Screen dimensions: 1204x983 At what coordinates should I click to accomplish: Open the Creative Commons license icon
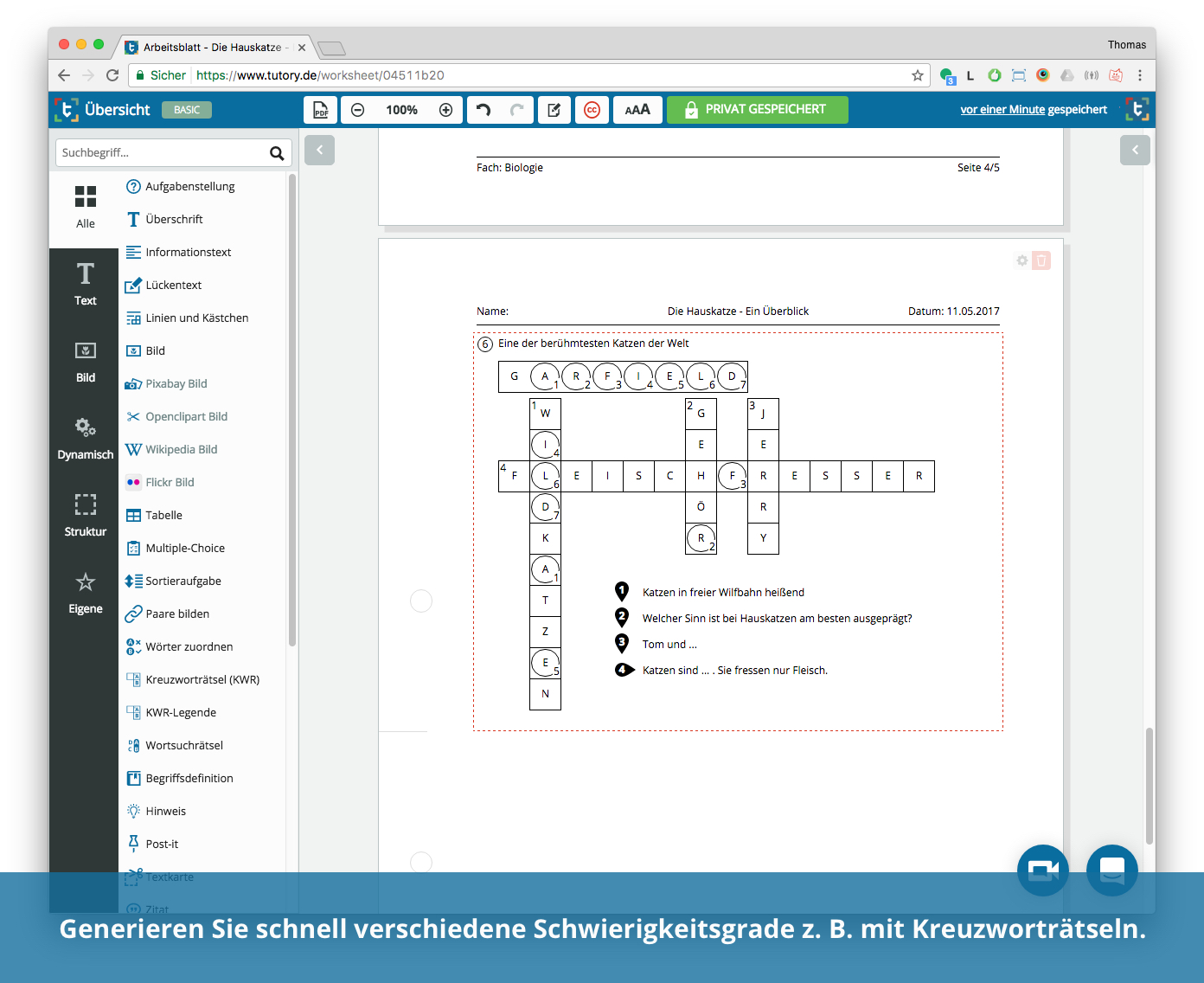pos(592,110)
